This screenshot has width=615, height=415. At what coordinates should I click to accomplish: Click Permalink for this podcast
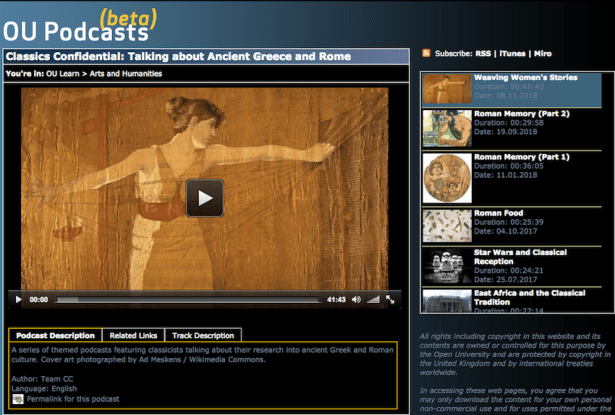click(72, 399)
